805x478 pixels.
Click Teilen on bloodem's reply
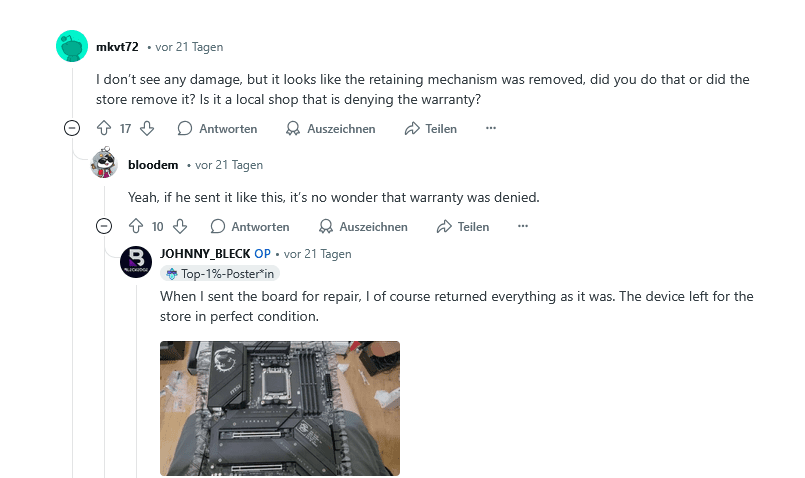[x=462, y=227]
